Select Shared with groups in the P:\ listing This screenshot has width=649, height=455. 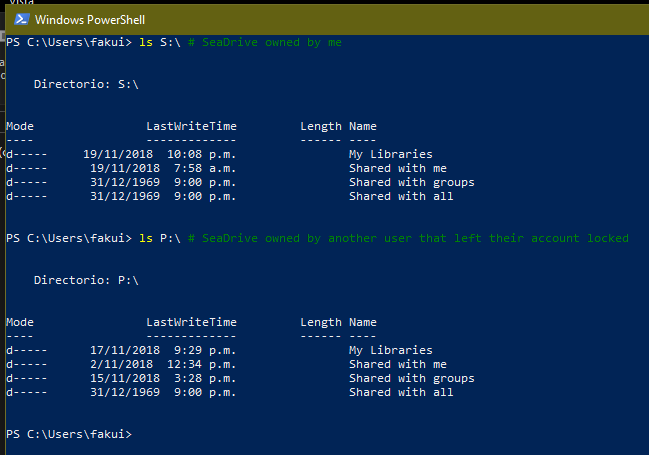411,379
